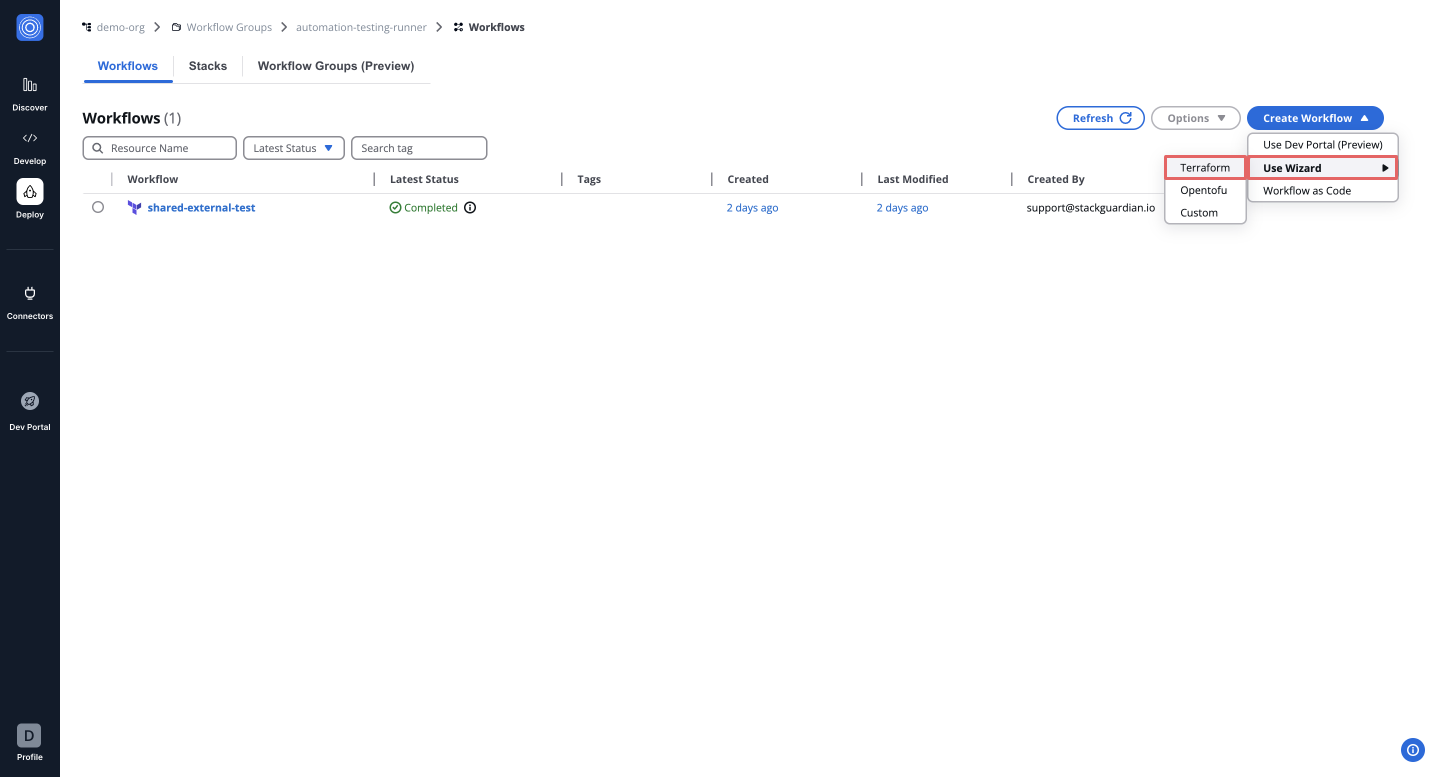Focus the Search tag field
The height and width of the screenshot is (777, 1440).
click(x=419, y=148)
